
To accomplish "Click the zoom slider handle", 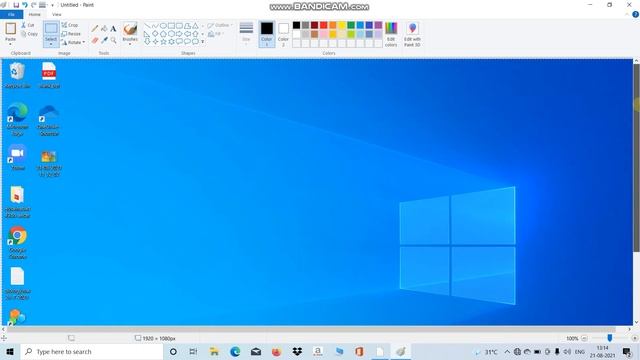I will (609, 338).
